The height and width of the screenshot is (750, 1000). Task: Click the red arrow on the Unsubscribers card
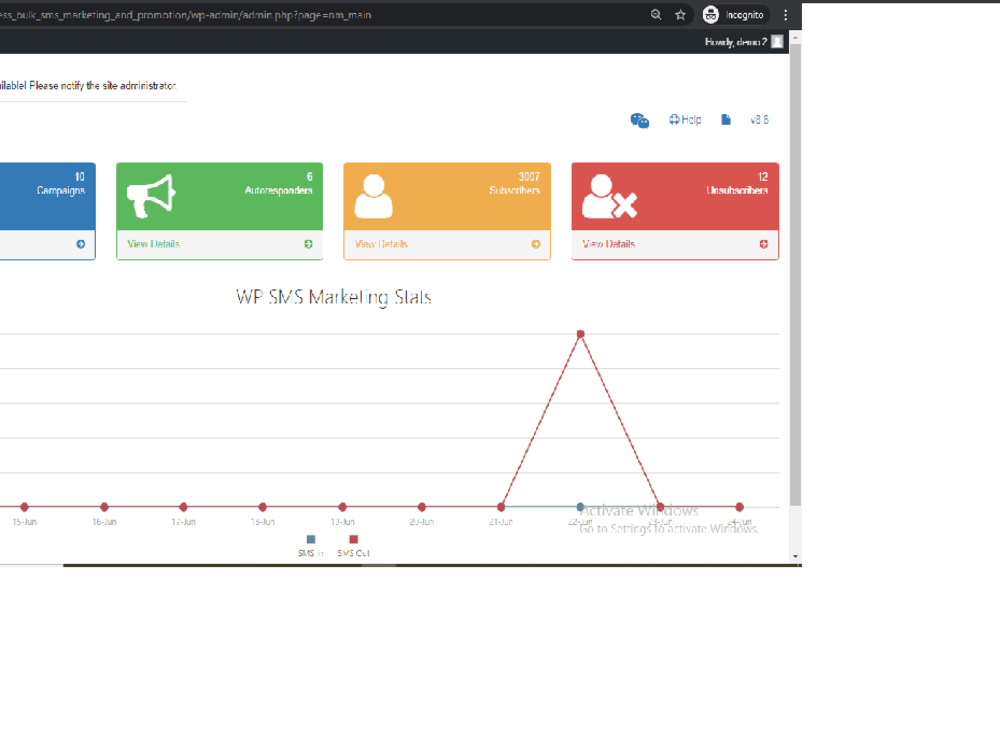763,244
